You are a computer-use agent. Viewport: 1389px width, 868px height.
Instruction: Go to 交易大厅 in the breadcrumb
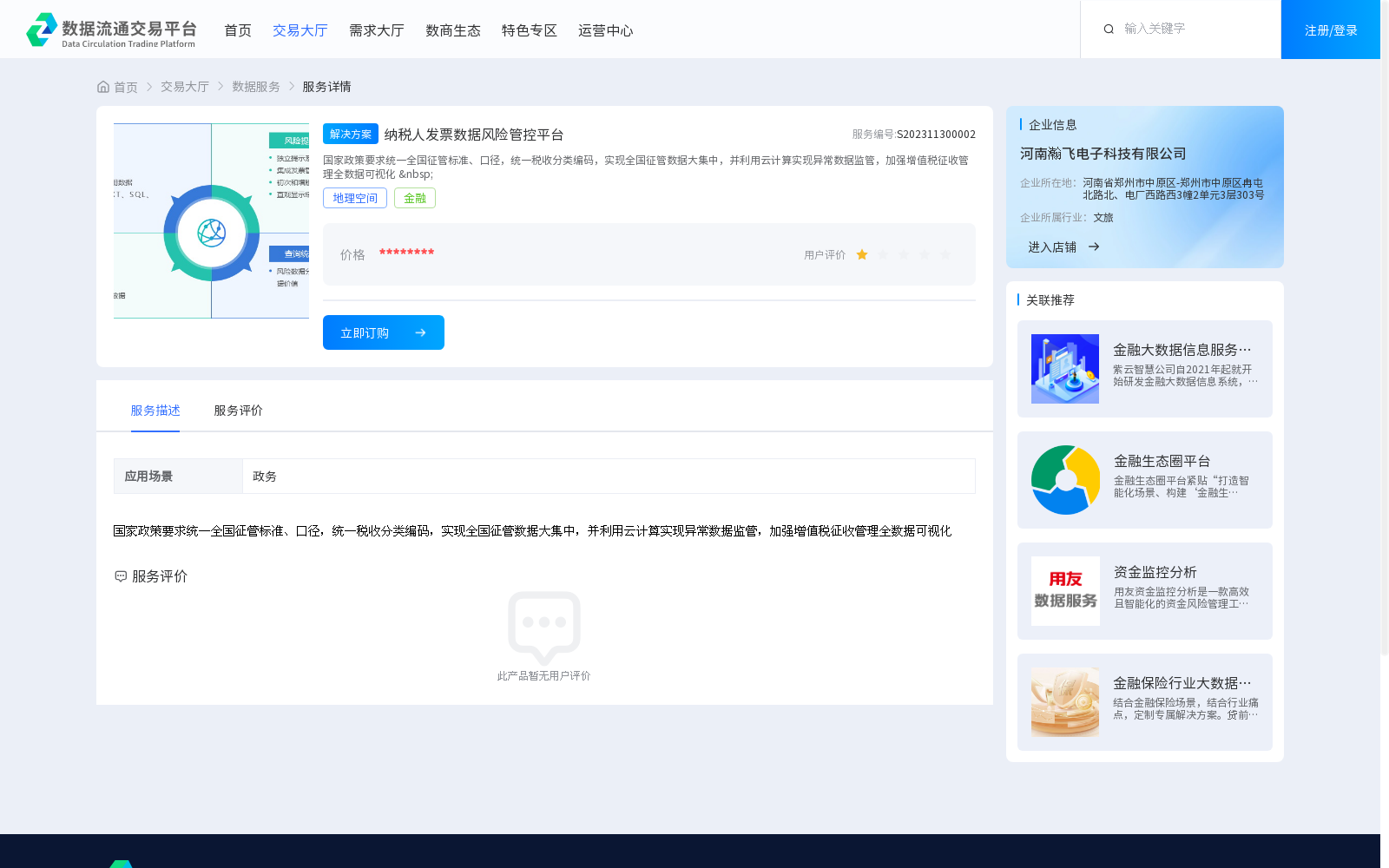pos(185,87)
